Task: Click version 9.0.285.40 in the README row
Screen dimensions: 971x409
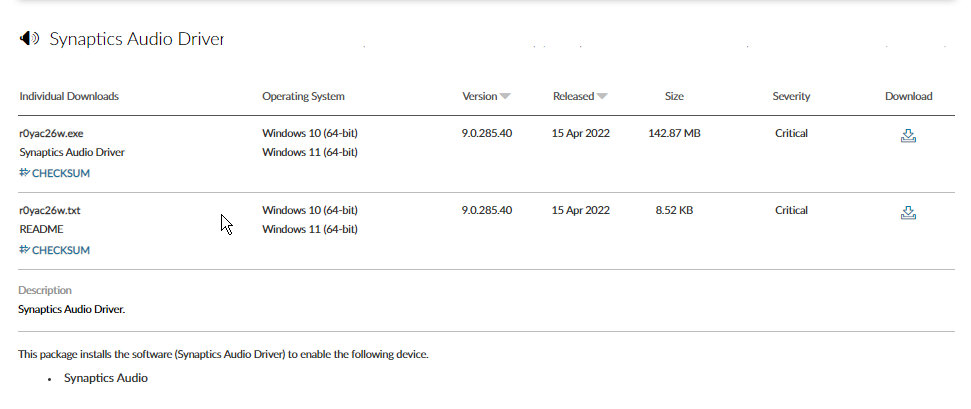Action: tap(487, 210)
